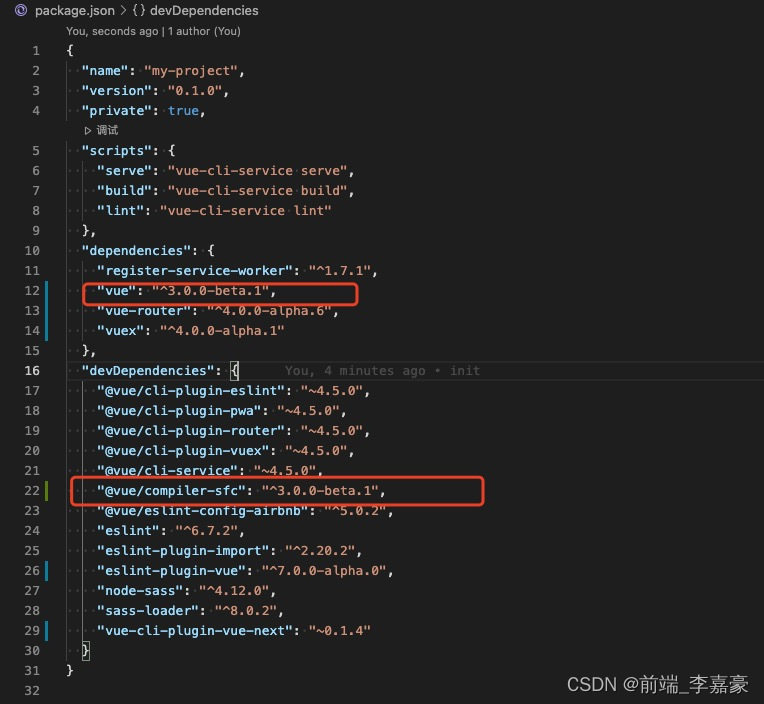Click the inline blame "You, 4 minutes ago • init"

(x=382, y=371)
